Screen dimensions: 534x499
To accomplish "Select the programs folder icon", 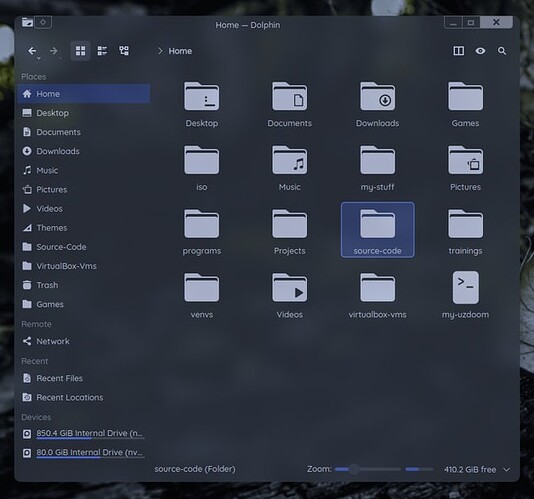I will (x=202, y=224).
